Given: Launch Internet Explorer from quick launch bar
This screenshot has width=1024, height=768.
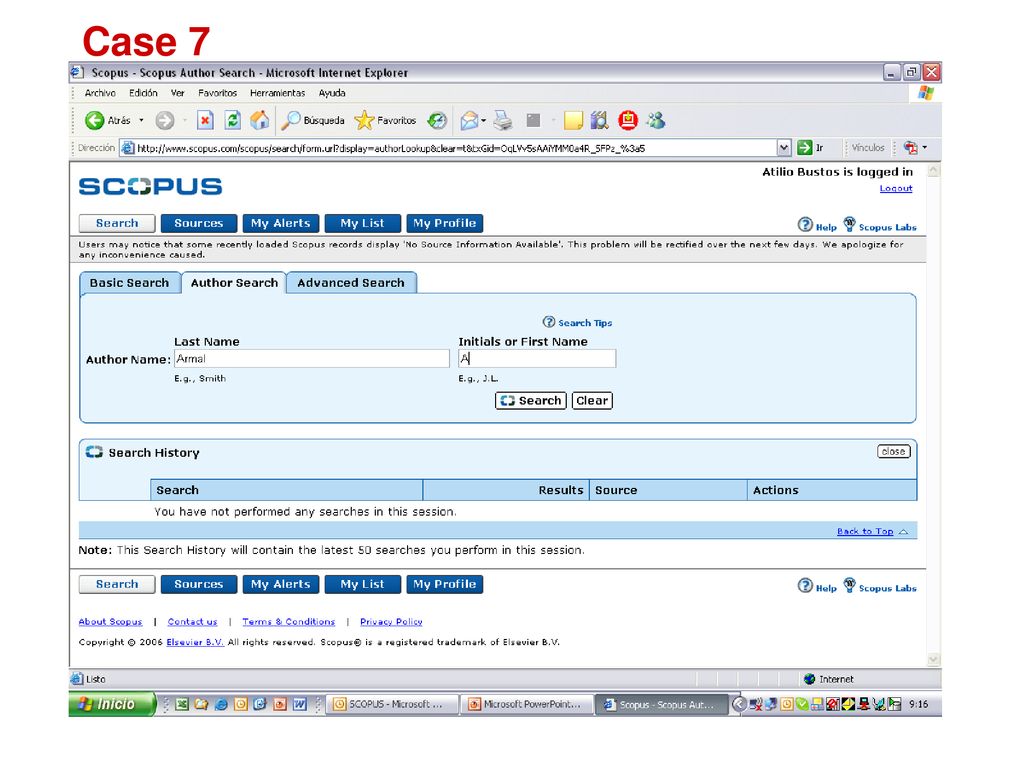Looking at the screenshot, I should [221, 704].
